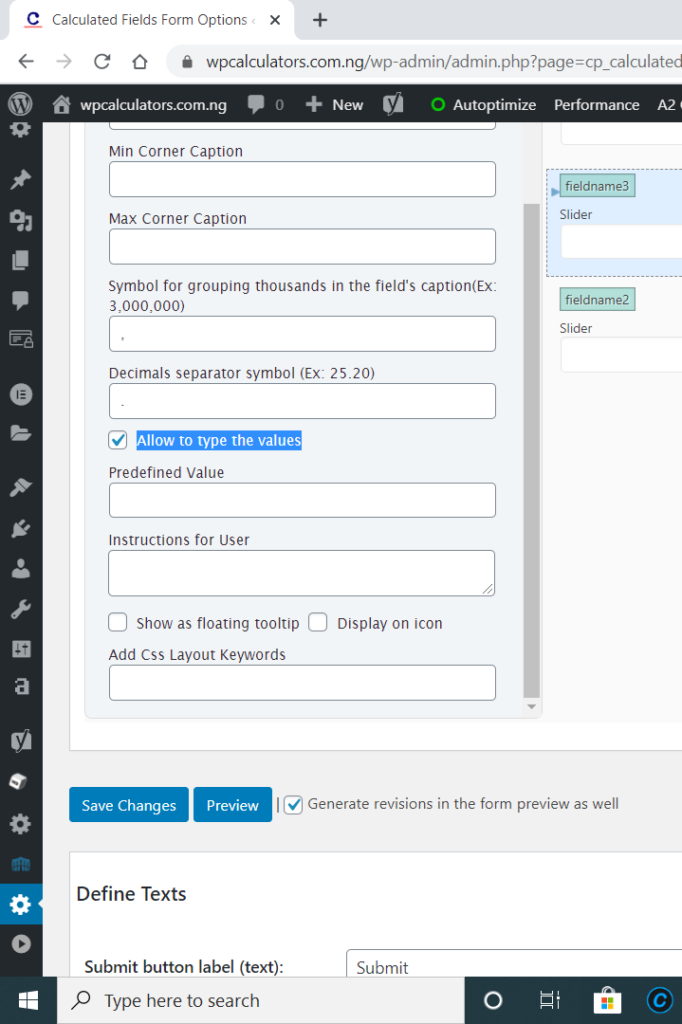Open the Performance menu in the admin bar
The width and height of the screenshot is (682, 1024).
[x=596, y=104]
